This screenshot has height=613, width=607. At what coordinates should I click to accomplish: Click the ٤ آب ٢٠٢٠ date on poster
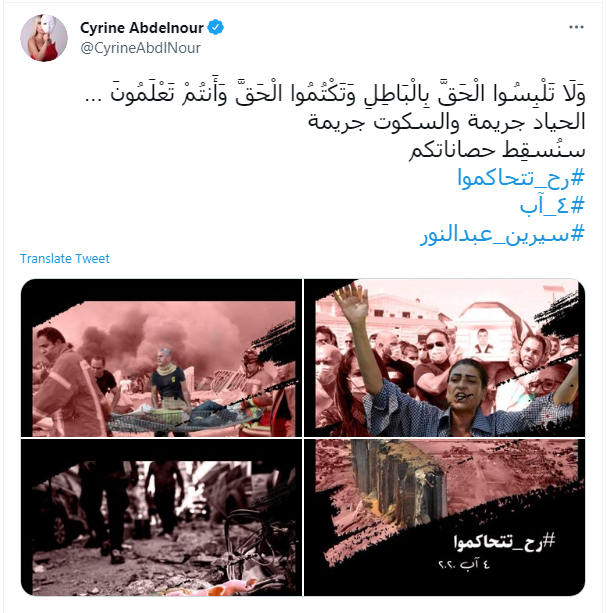(464, 565)
